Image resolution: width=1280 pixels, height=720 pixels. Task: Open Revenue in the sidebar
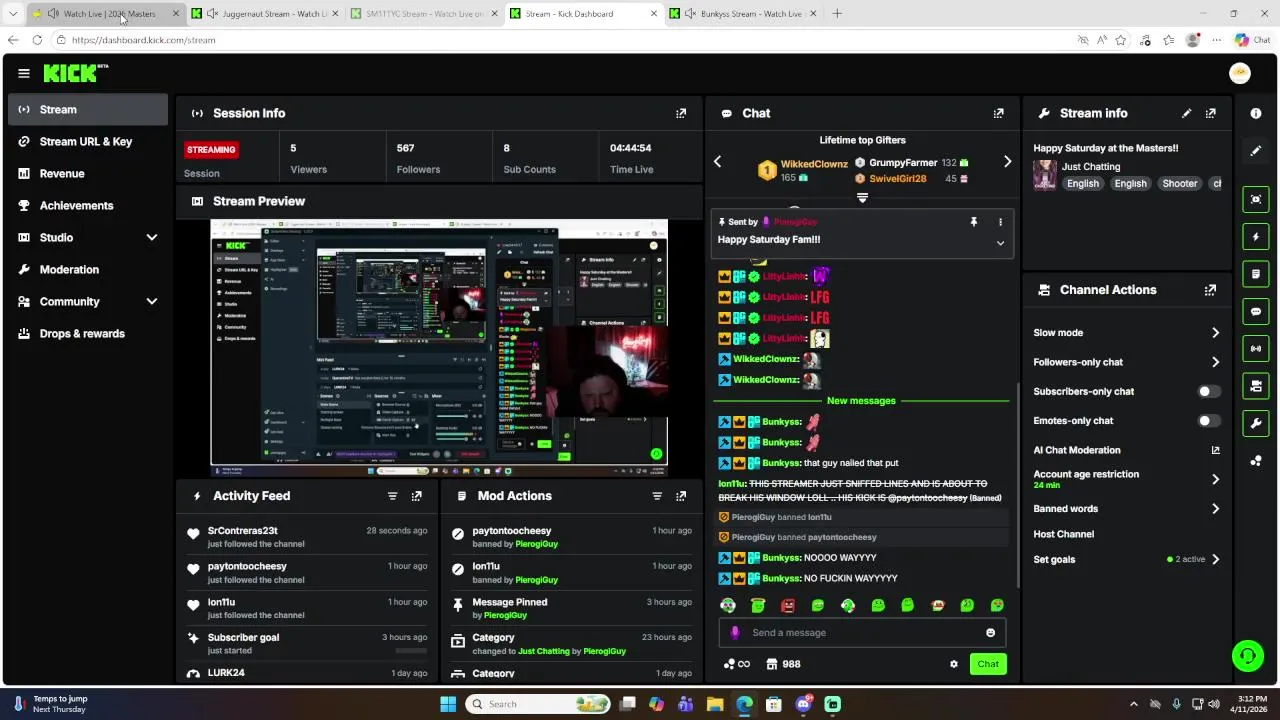pyautogui.click(x=88, y=173)
